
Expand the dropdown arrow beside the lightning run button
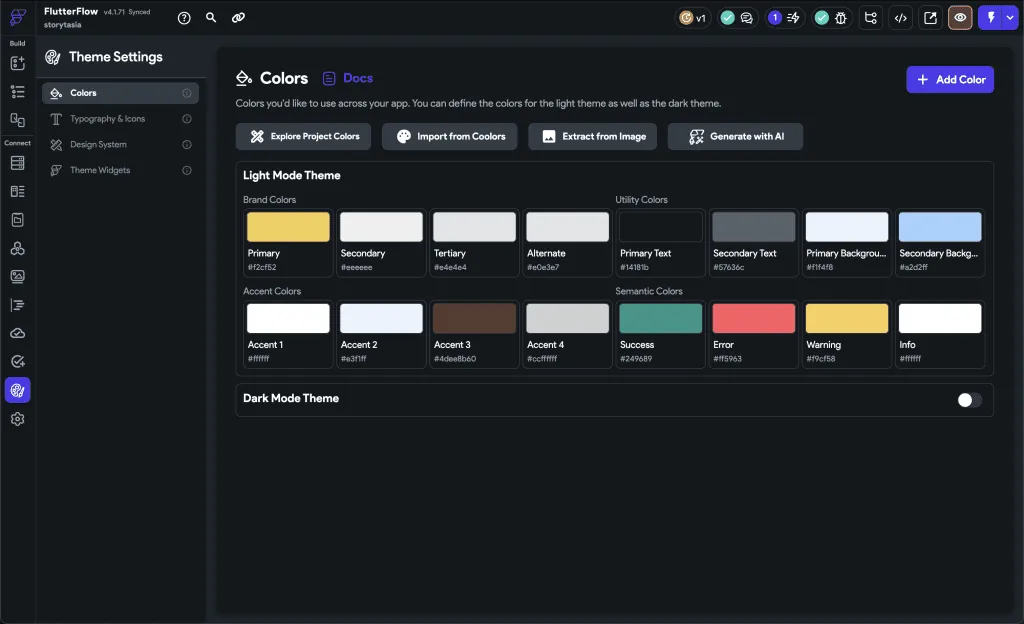coord(1009,18)
